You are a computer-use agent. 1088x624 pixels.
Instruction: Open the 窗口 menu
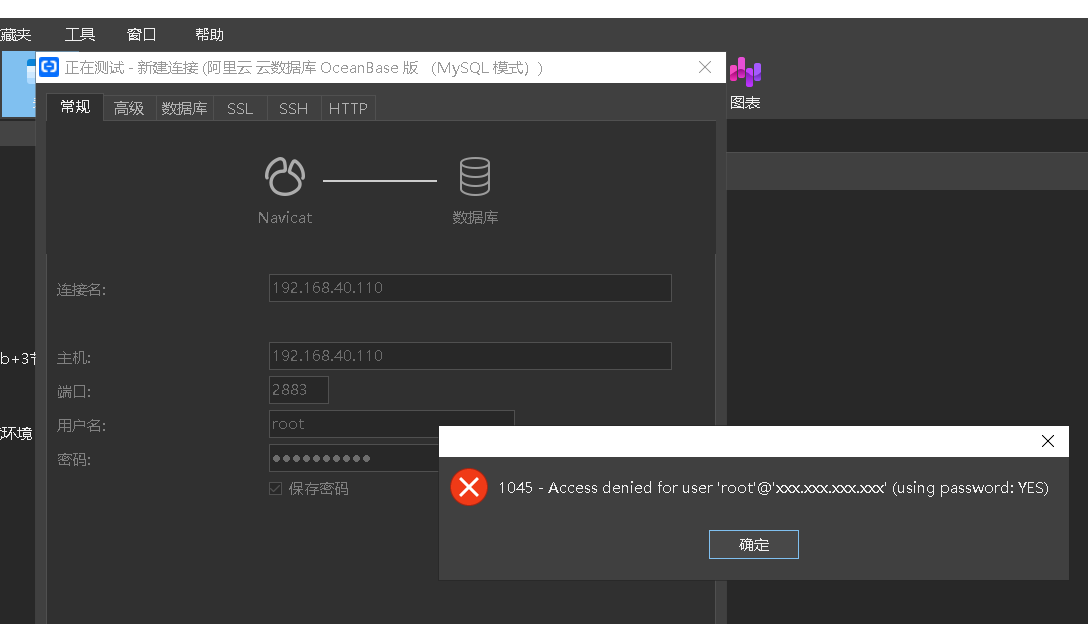(x=142, y=35)
